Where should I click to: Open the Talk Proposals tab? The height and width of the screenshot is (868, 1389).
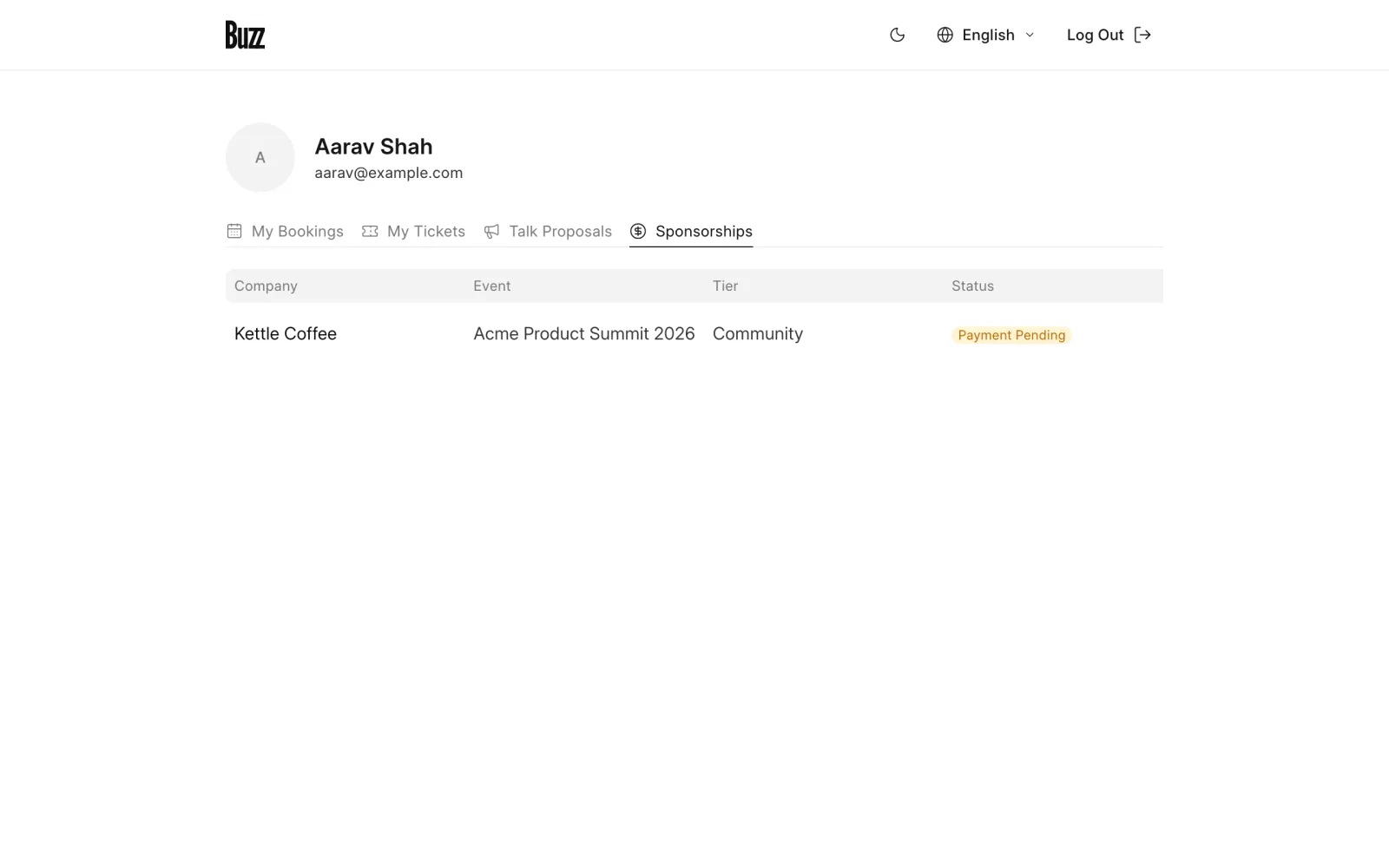tap(548, 231)
